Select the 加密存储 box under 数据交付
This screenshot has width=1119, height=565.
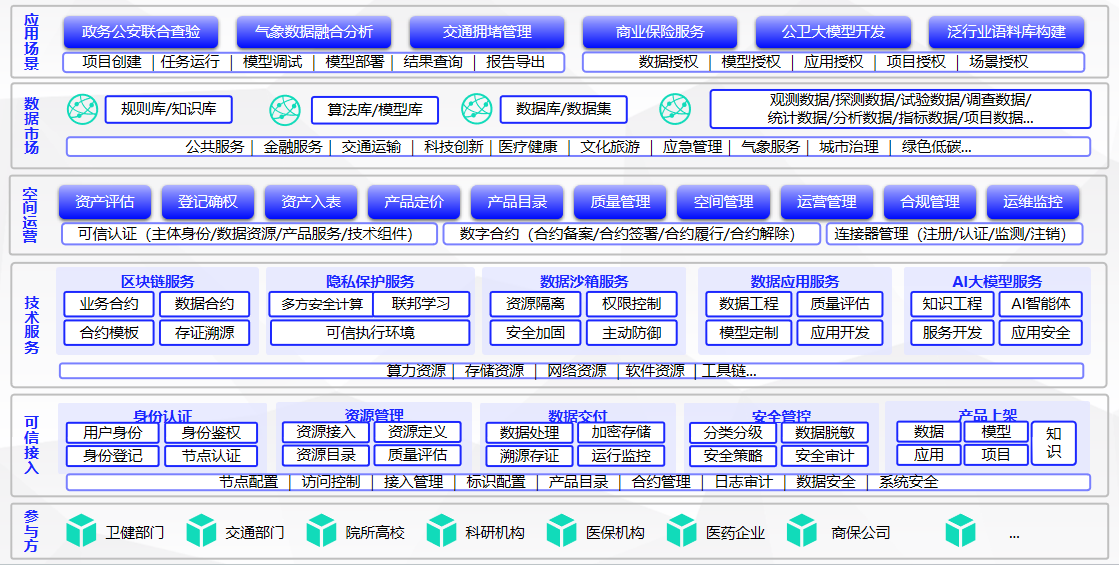click(x=621, y=433)
